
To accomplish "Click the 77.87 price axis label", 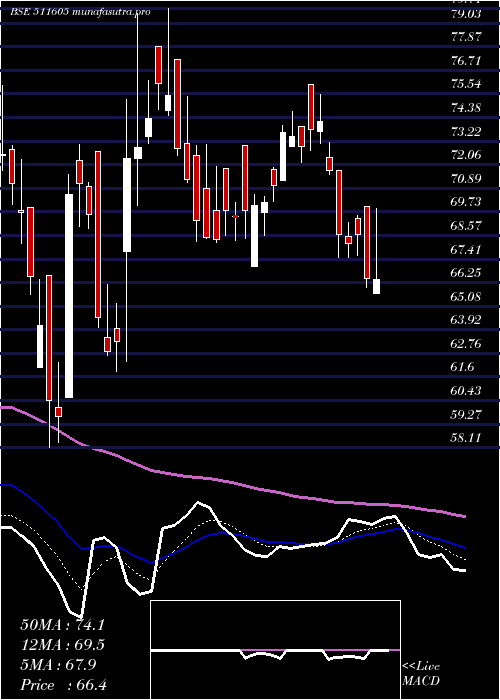I will (x=466, y=37).
